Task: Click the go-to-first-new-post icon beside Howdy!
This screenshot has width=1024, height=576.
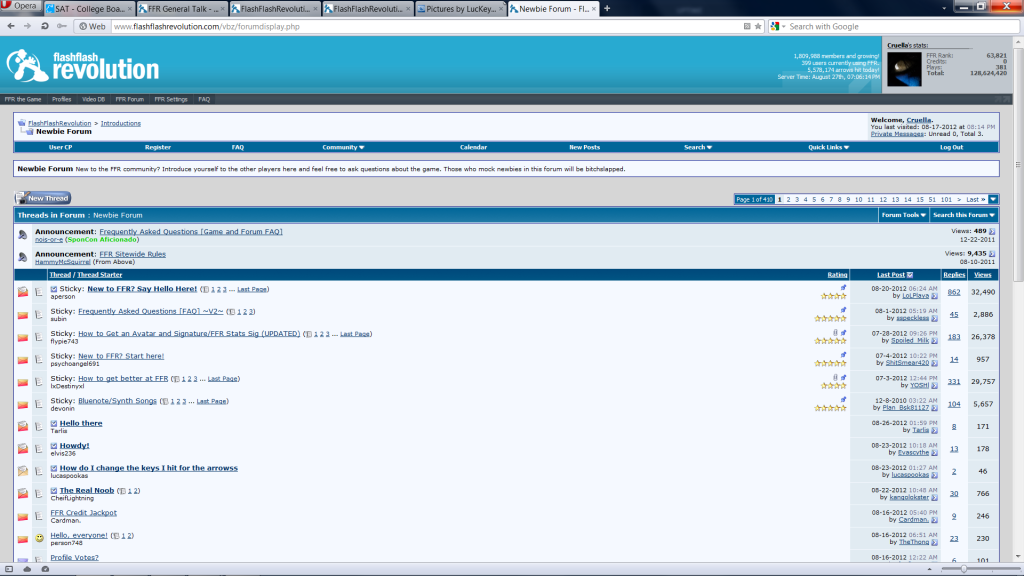Action: pyautogui.click(x=54, y=446)
